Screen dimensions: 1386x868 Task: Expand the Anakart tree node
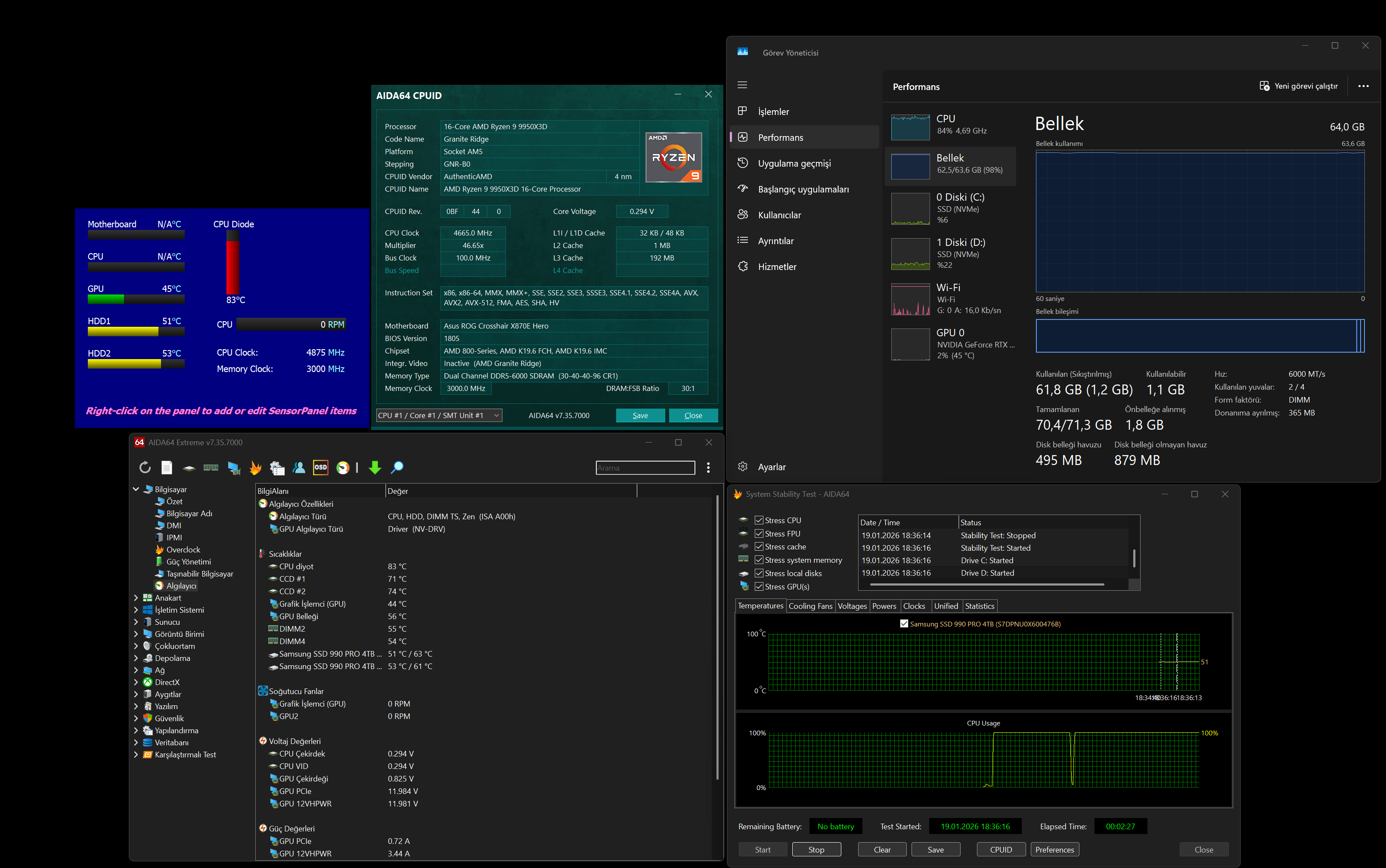(x=136, y=598)
